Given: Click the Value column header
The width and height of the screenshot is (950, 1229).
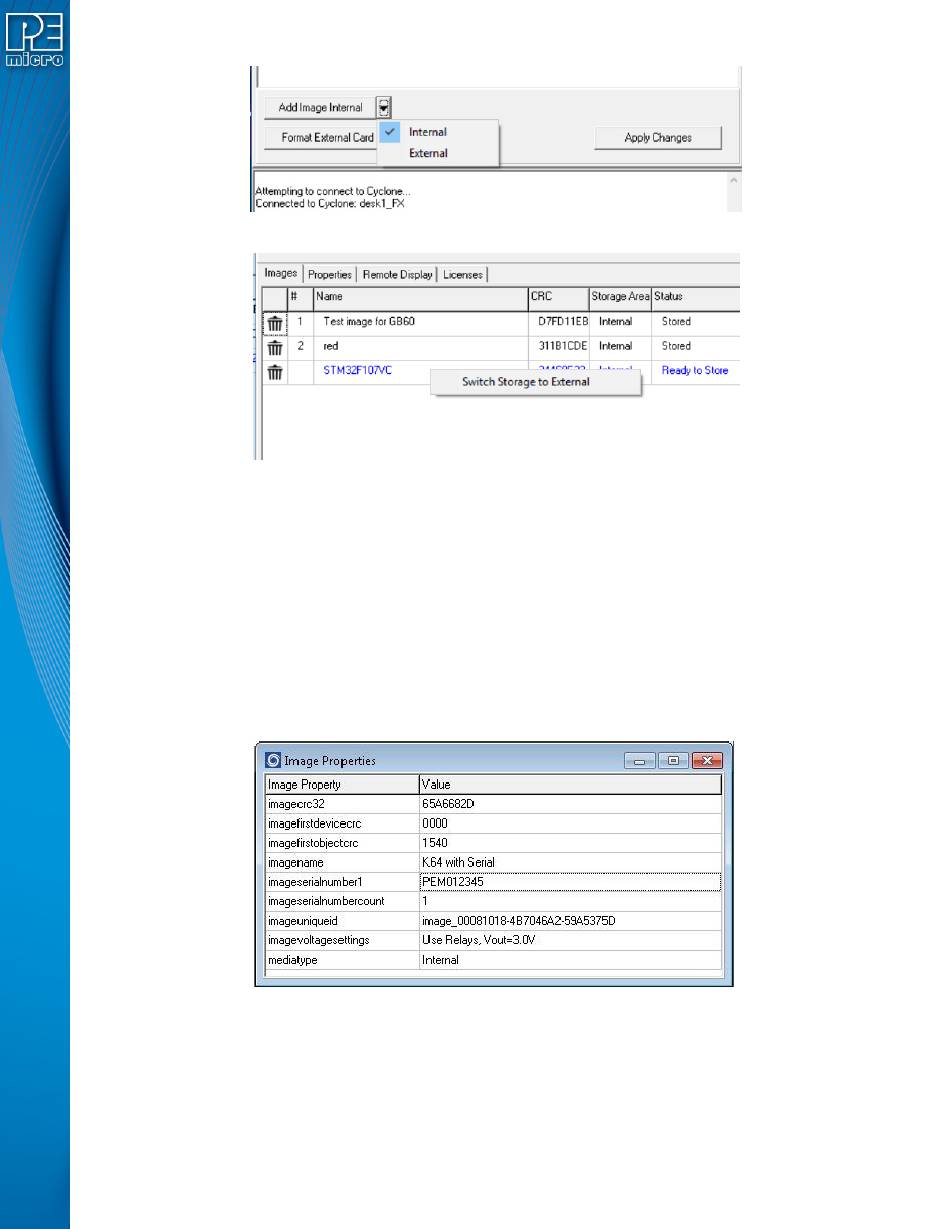Looking at the screenshot, I should [x=570, y=785].
